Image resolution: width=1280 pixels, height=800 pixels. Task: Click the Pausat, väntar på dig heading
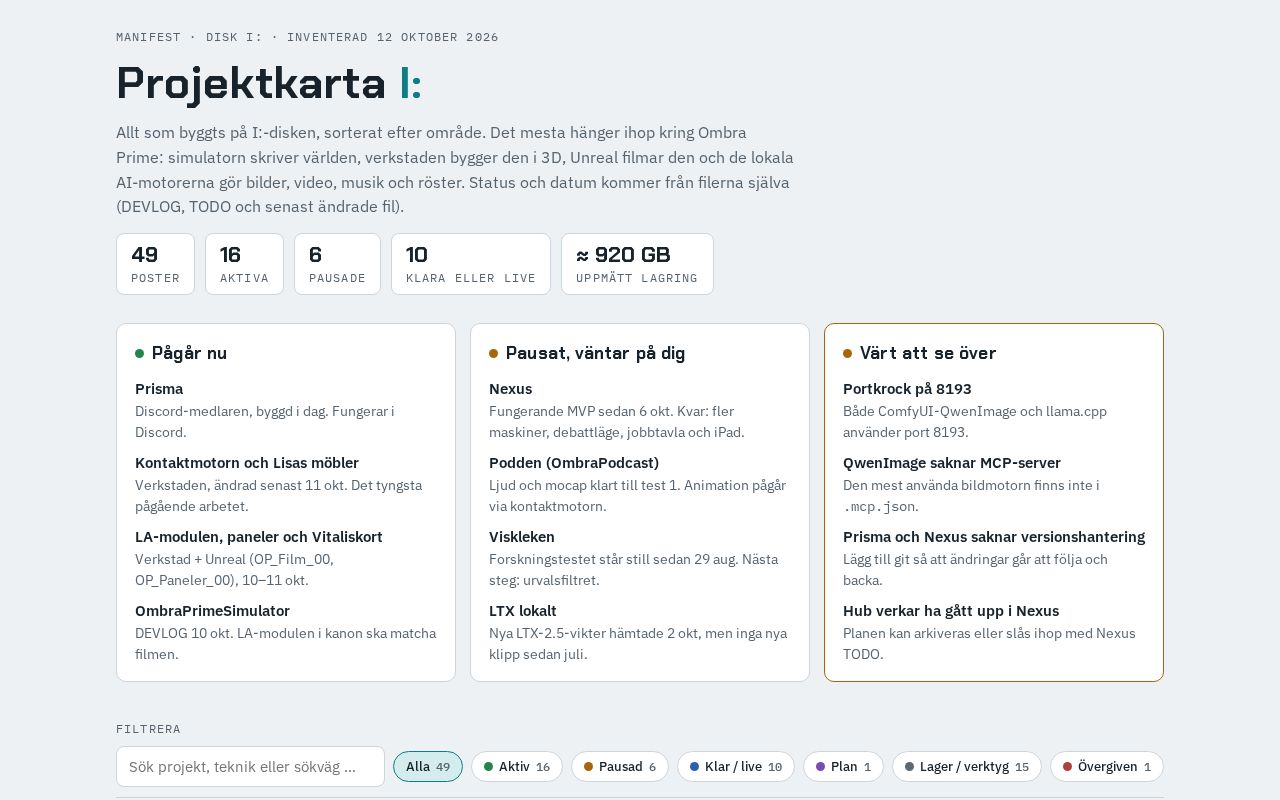pyautogui.click(x=595, y=353)
